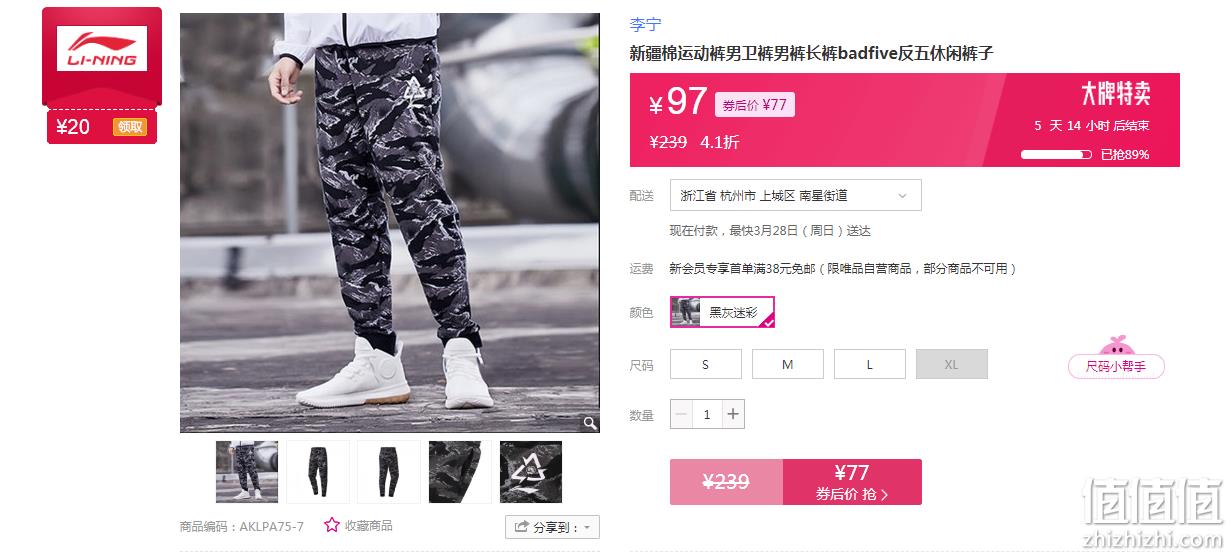Open the delivery address dropdown 浙江省 杭州市
Viewport: 1232px width, 557px height.
pos(795,195)
